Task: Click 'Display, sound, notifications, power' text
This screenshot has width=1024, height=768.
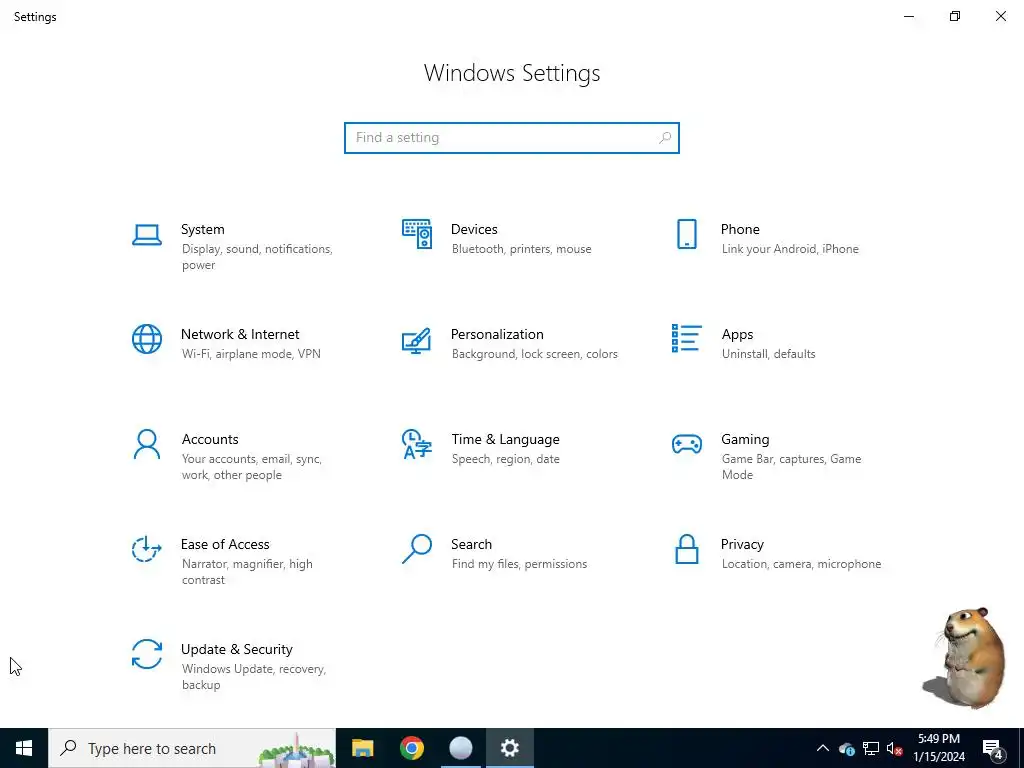Action: click(x=257, y=257)
